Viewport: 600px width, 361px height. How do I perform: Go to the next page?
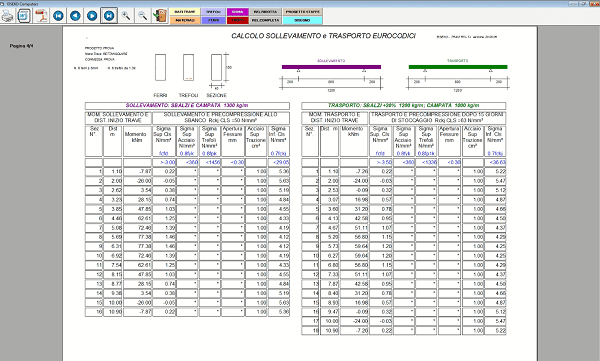[x=92, y=16]
